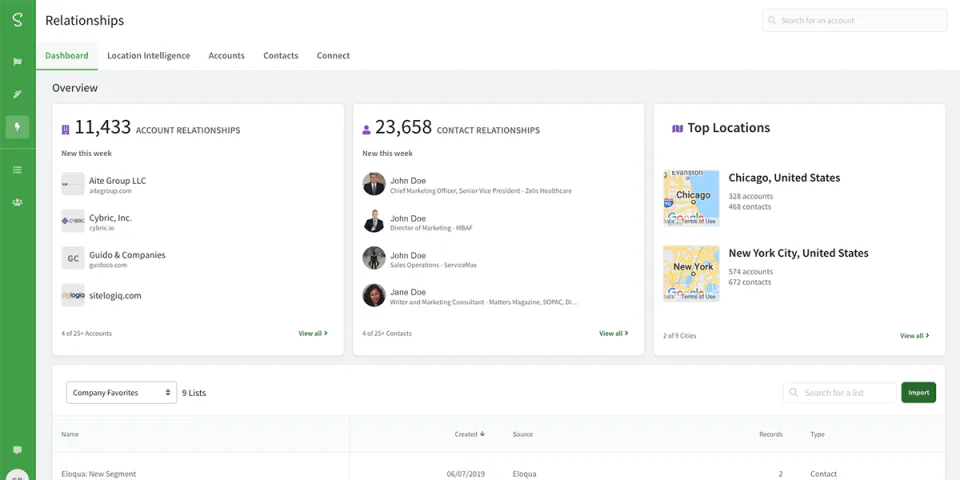Screen dimensions: 960x480
Task: Click the 574 accounts text under New York
Action: [x=751, y=272]
